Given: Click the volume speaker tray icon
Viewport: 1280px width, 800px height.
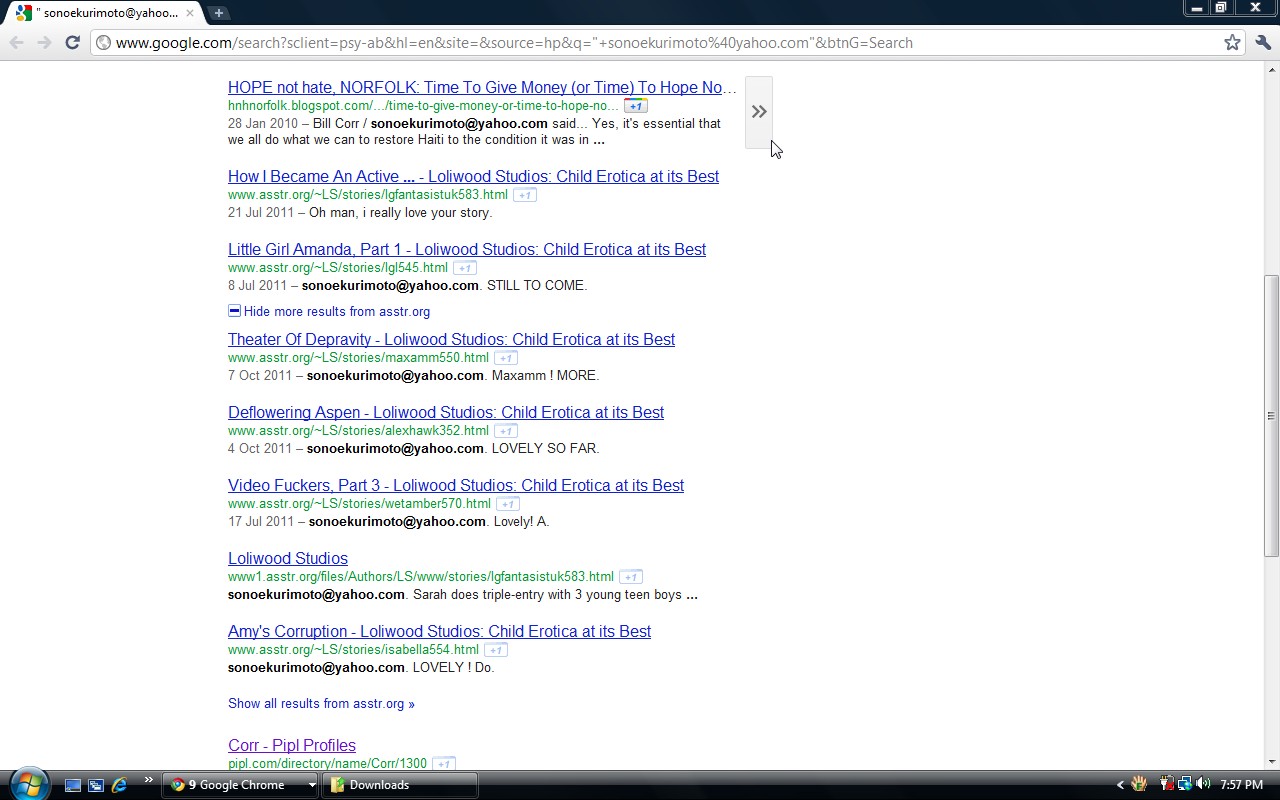Looking at the screenshot, I should 1203,784.
